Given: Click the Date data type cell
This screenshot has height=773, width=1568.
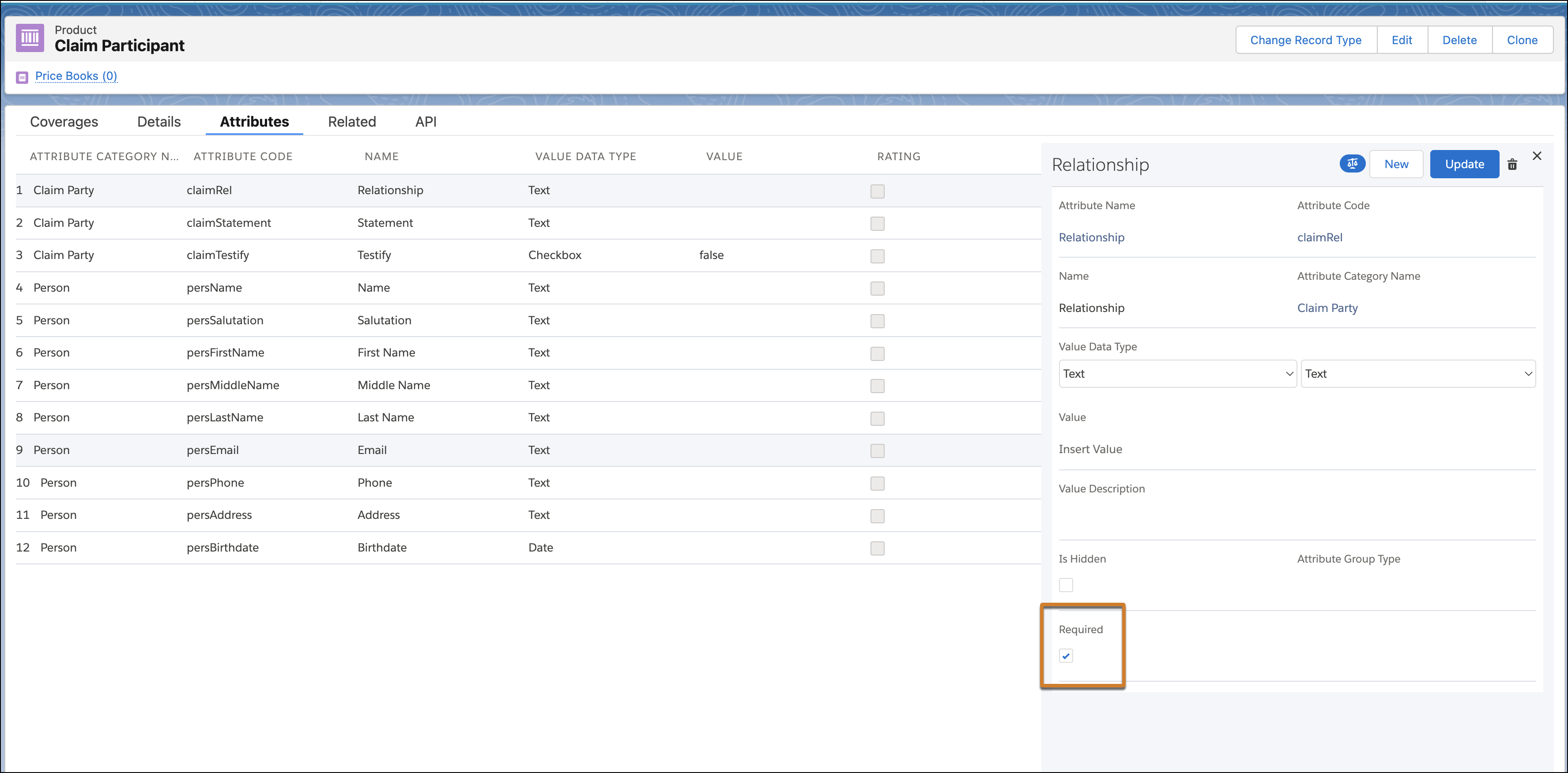Looking at the screenshot, I should pyautogui.click(x=540, y=548).
